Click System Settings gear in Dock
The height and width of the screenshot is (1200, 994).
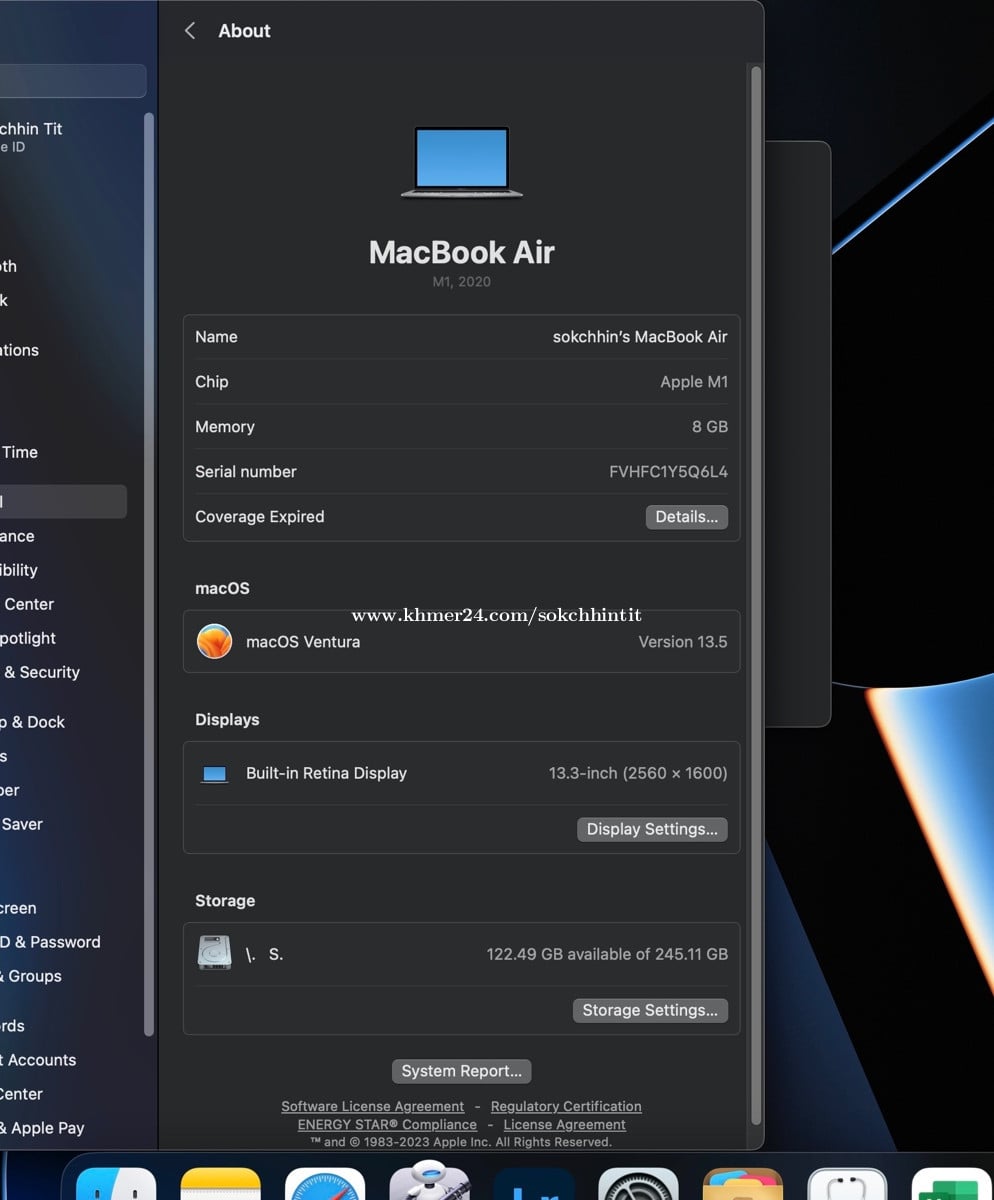click(x=638, y=1186)
